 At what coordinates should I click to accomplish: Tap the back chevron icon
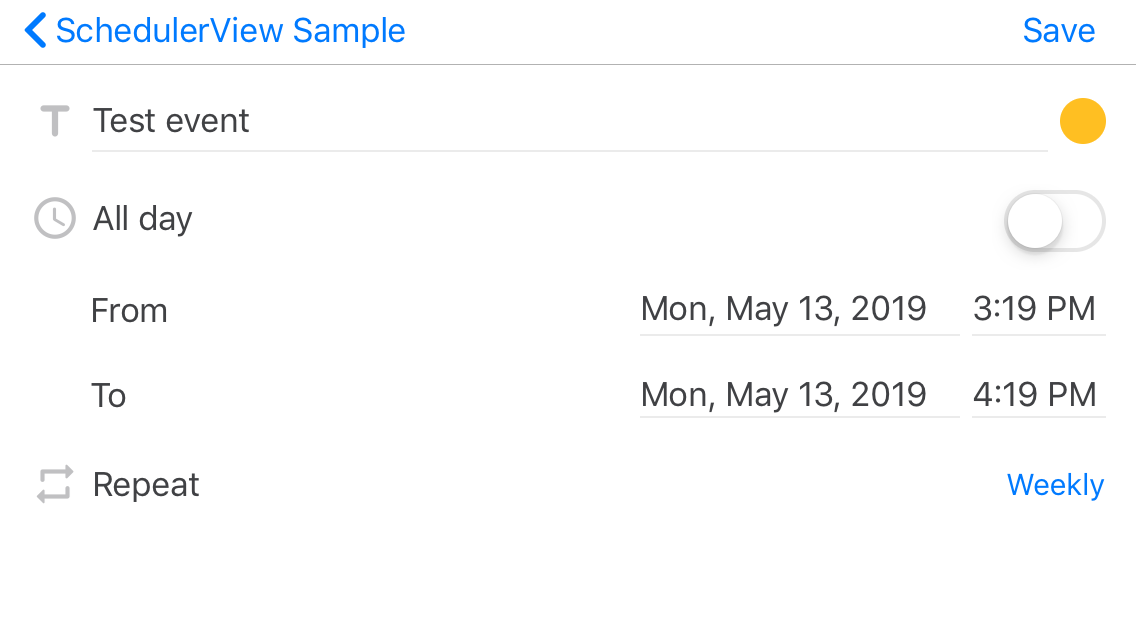[x=35, y=30]
